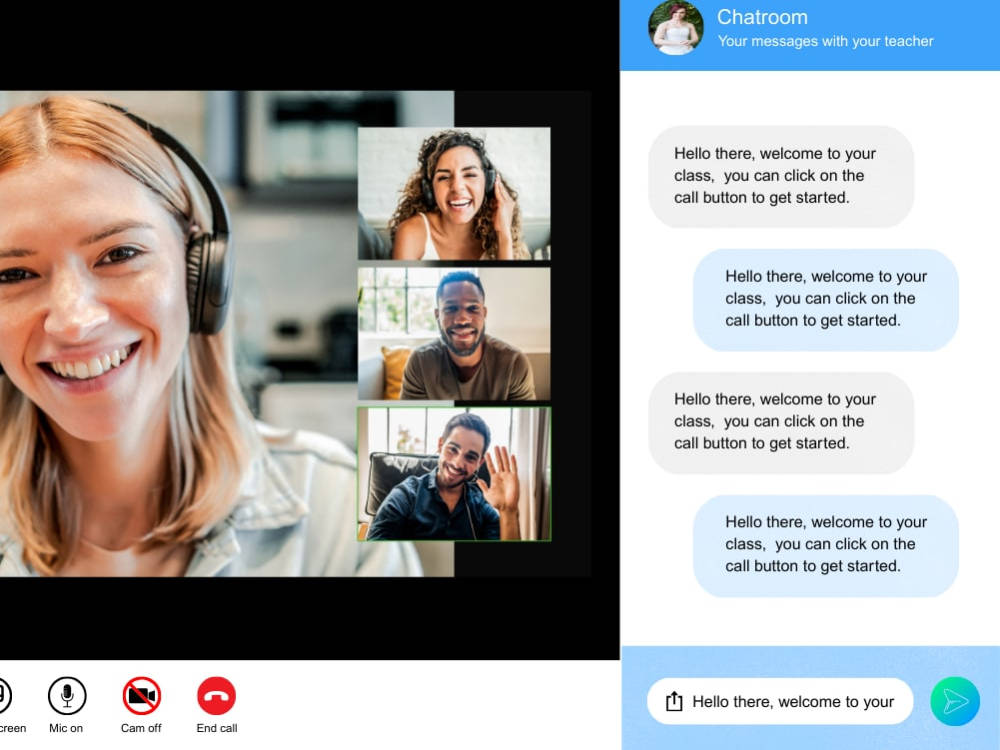Click the main video of the woman with headphones
The width and height of the screenshot is (1000, 750).
(179, 334)
